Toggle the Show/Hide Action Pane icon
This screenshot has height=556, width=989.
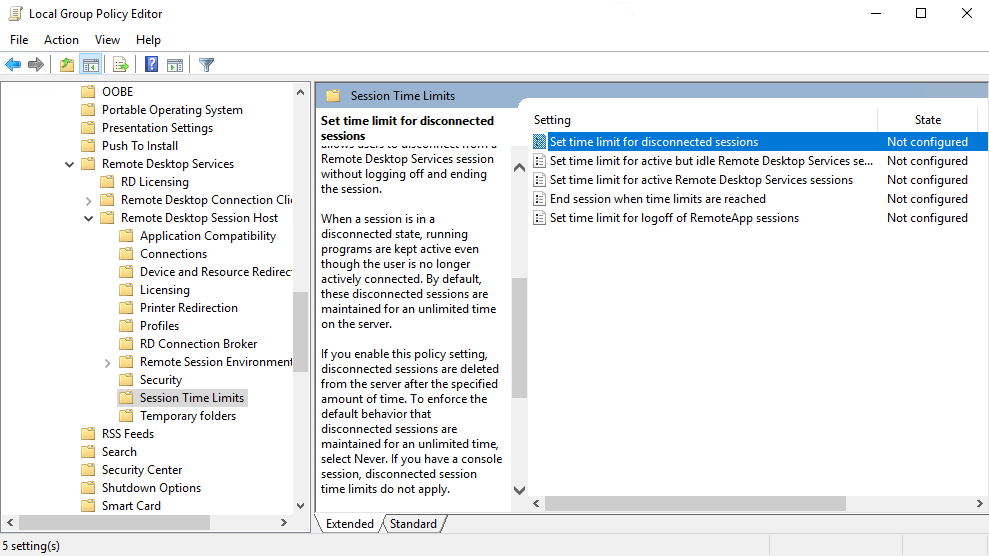pos(175,65)
